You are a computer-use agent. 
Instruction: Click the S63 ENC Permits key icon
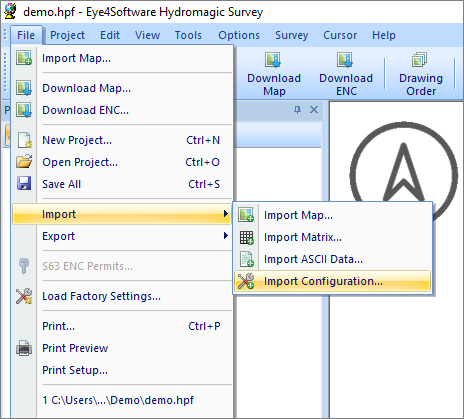coord(24,266)
